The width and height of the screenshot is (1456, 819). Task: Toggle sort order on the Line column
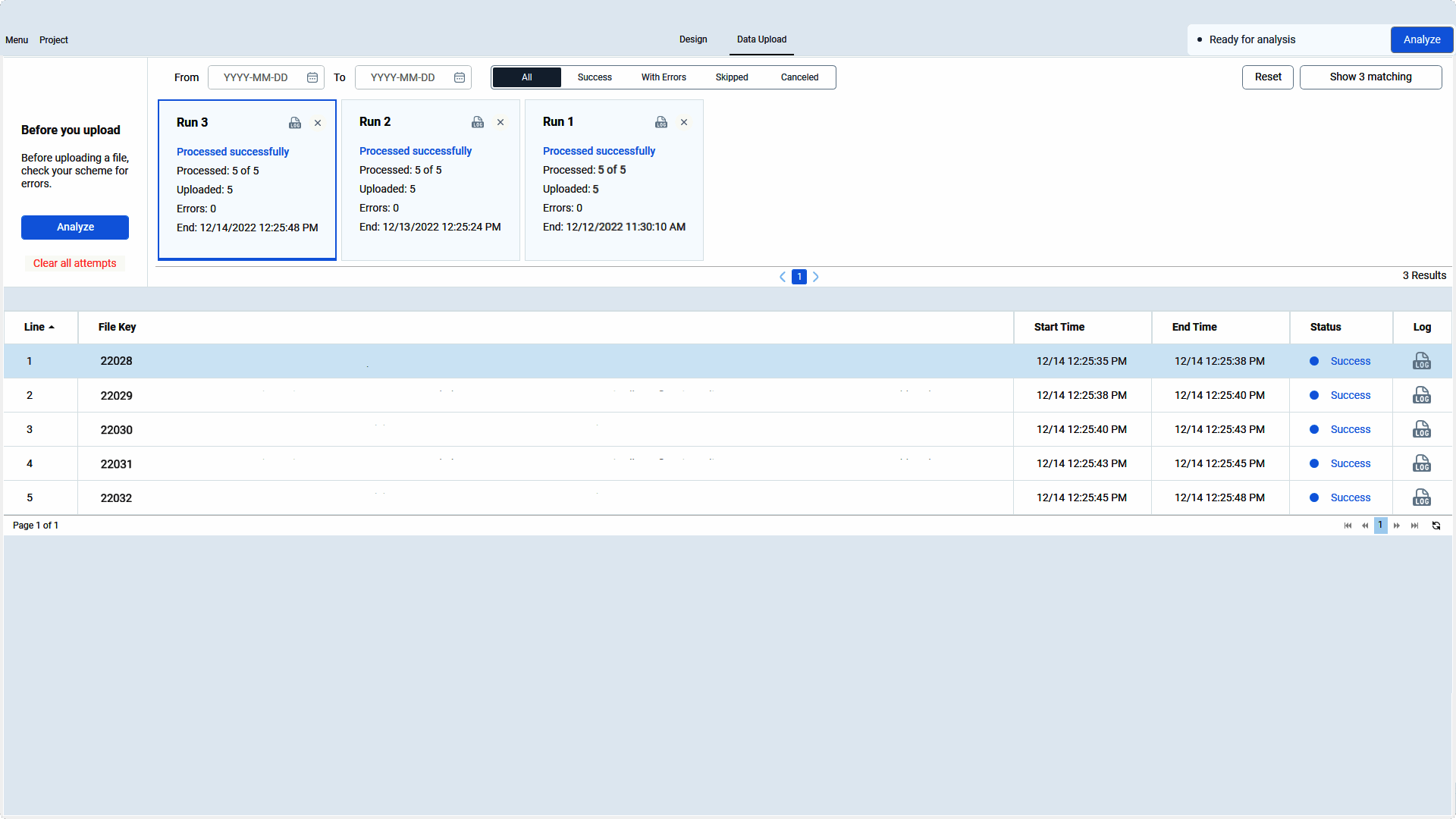(40, 327)
